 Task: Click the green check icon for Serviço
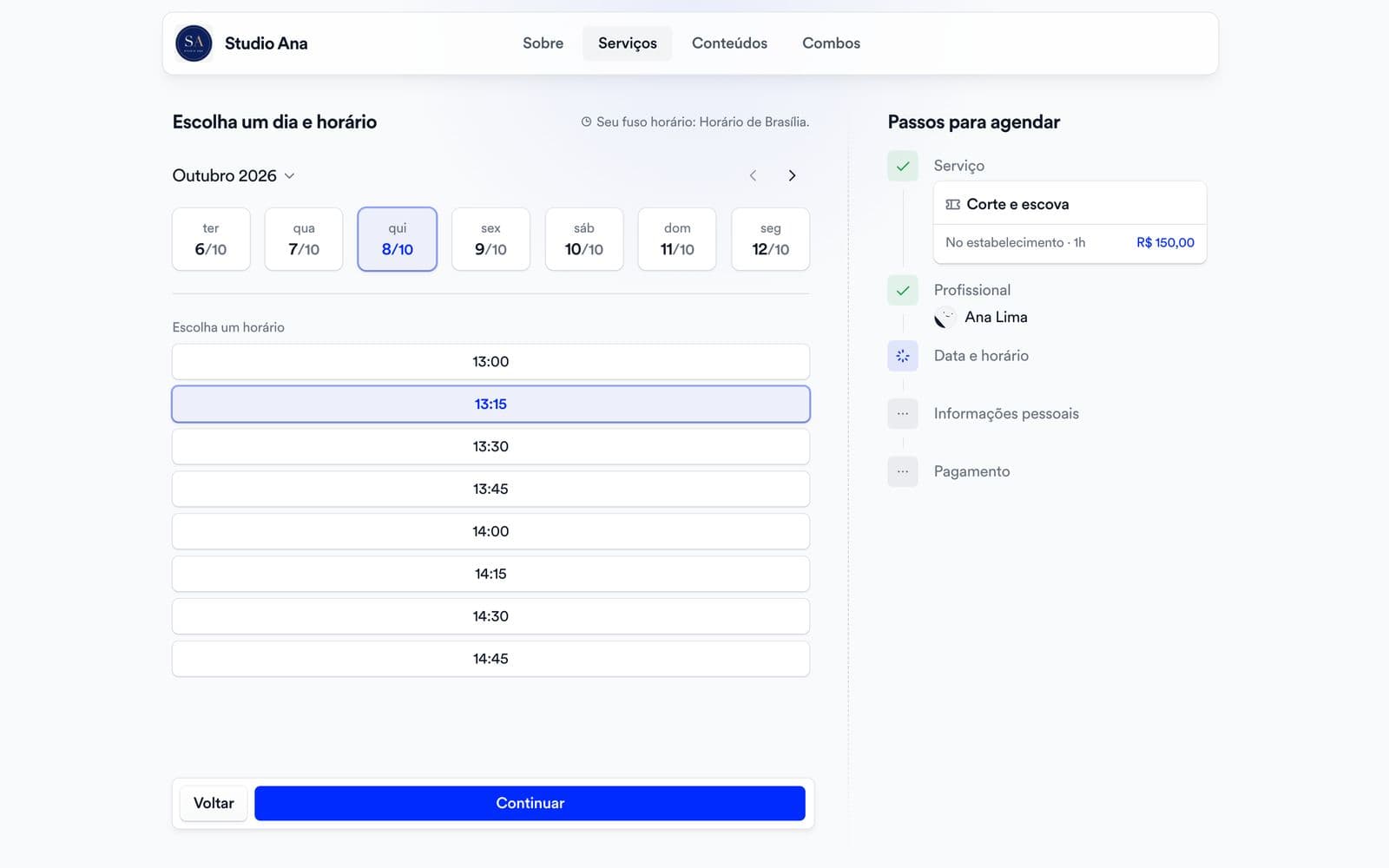[903, 166]
